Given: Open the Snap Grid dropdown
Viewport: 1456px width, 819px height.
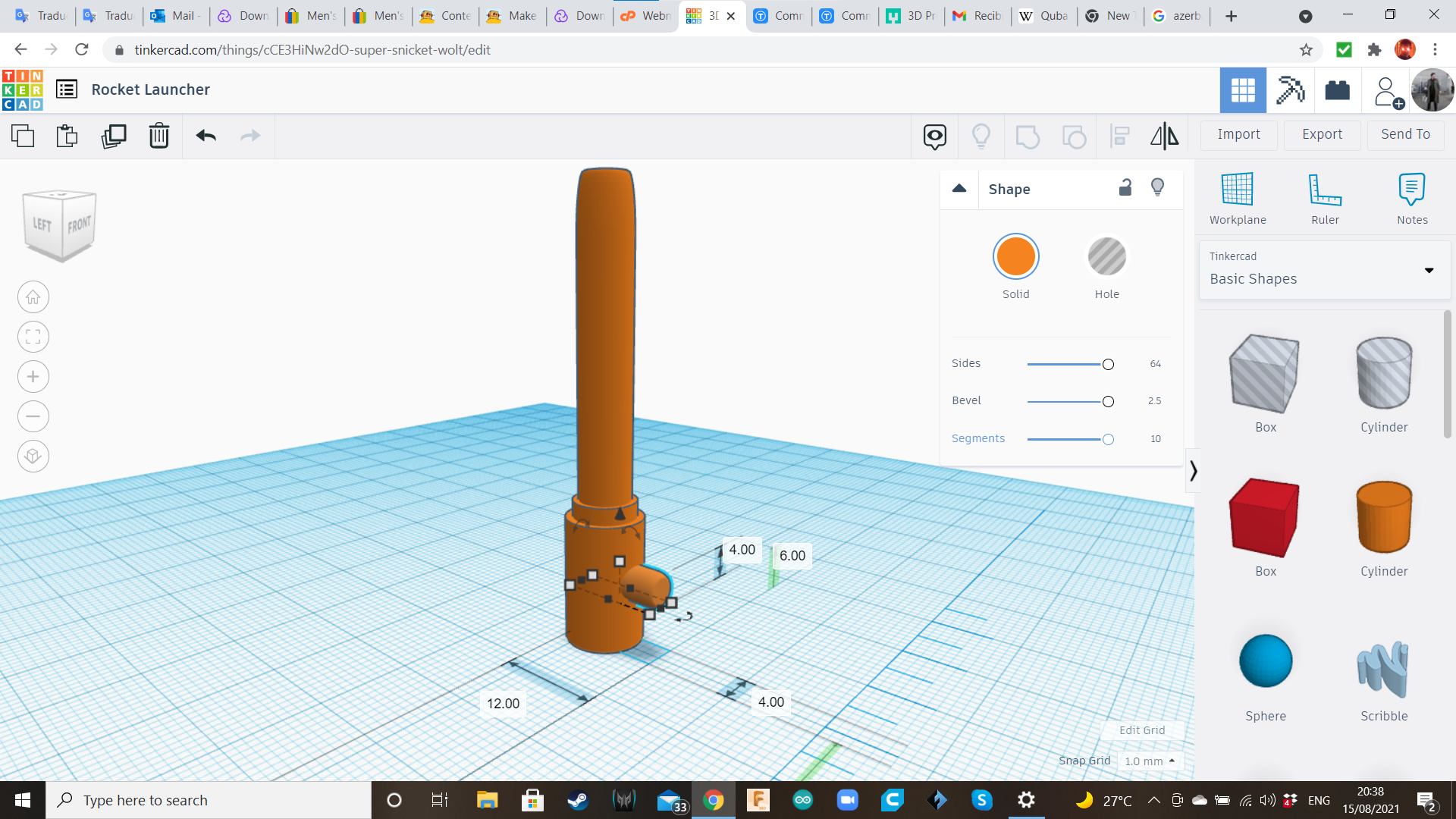Looking at the screenshot, I should coord(1150,761).
